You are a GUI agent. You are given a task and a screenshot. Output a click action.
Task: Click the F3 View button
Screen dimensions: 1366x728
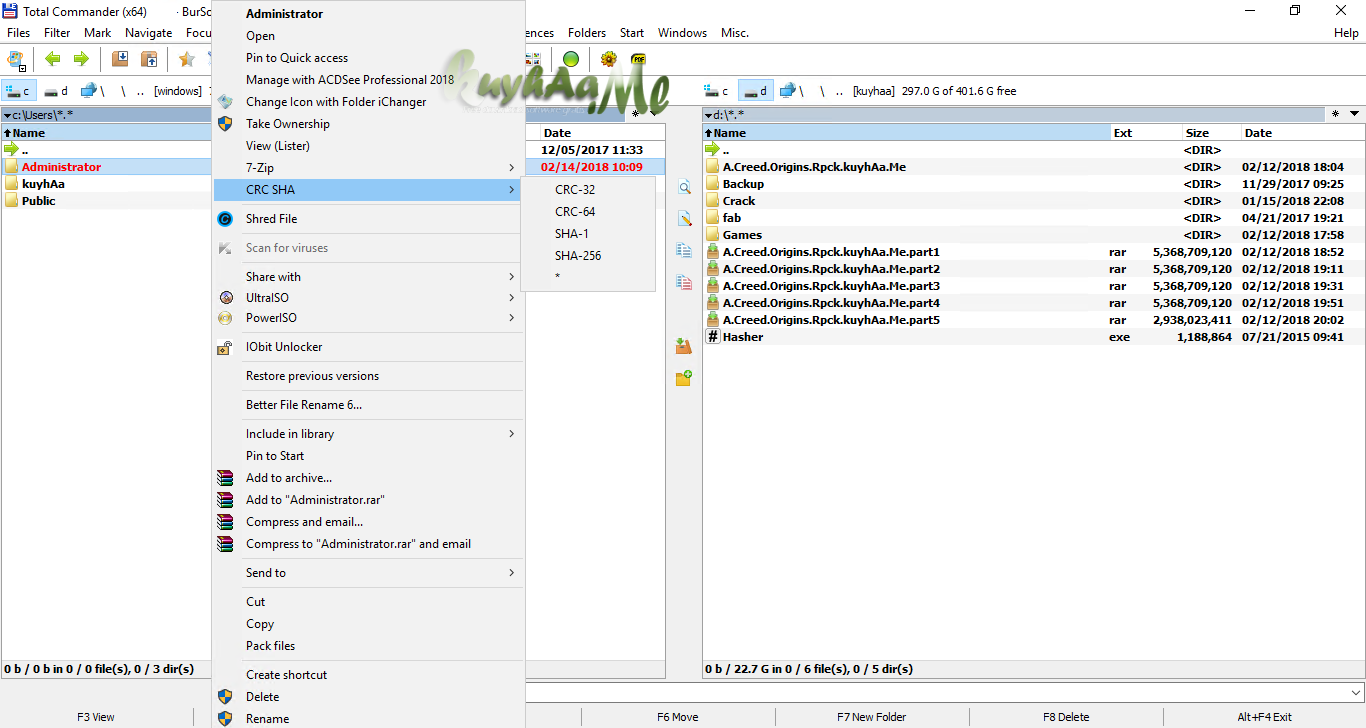pyautogui.click(x=96, y=717)
